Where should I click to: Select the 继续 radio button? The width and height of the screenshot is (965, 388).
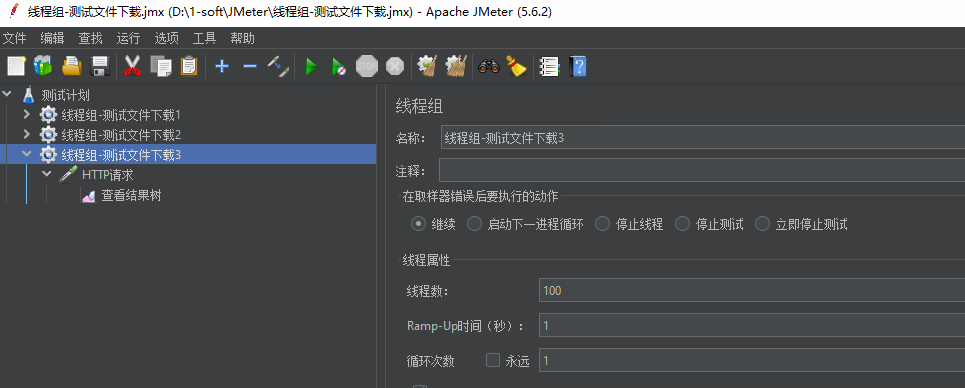(418, 224)
